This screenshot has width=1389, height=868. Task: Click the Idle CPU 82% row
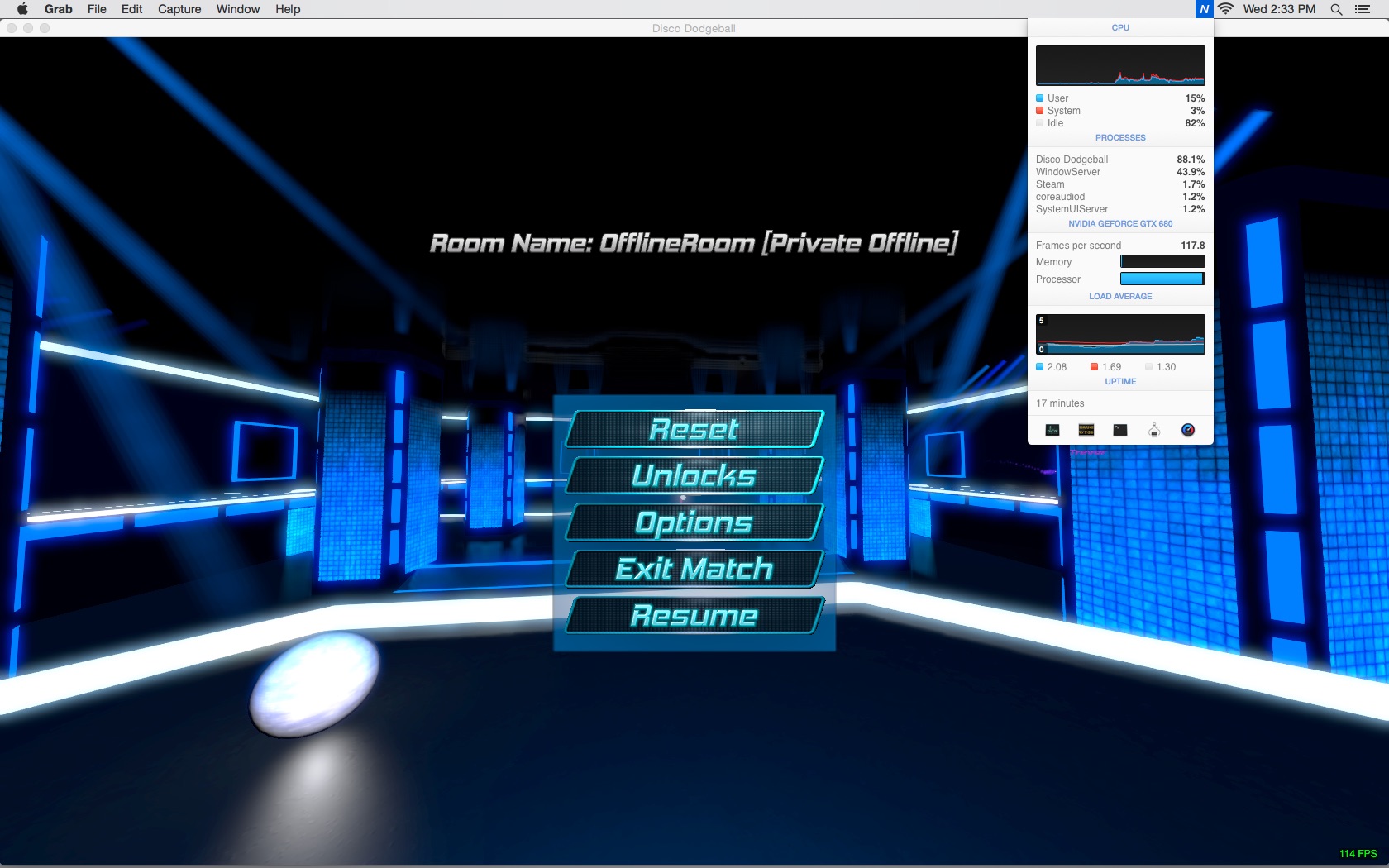1120,123
